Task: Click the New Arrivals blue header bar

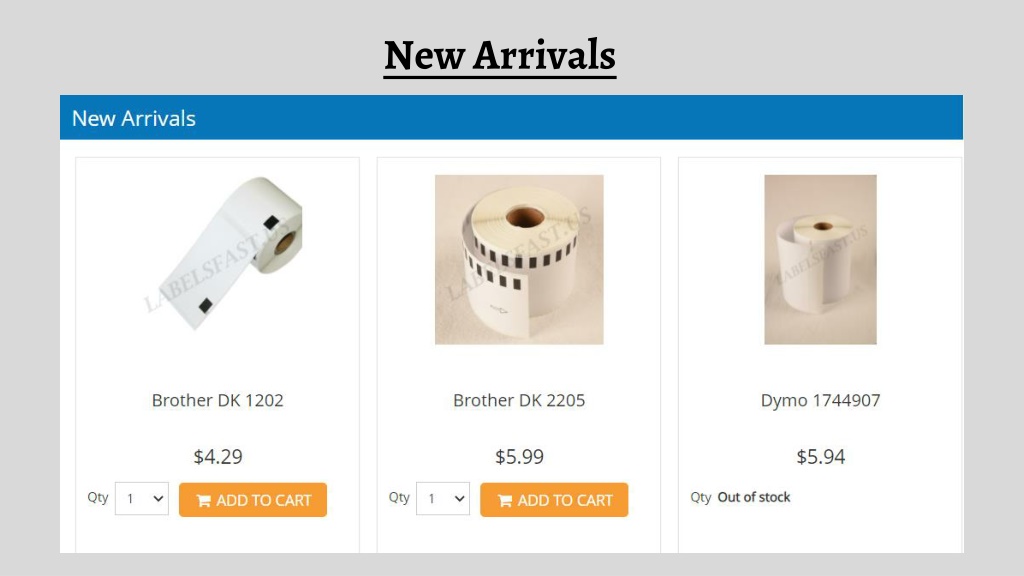Action: pyautogui.click(x=511, y=118)
